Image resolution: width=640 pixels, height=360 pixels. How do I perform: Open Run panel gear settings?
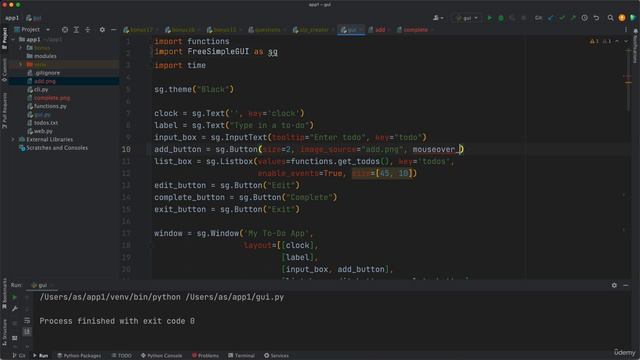click(614, 285)
